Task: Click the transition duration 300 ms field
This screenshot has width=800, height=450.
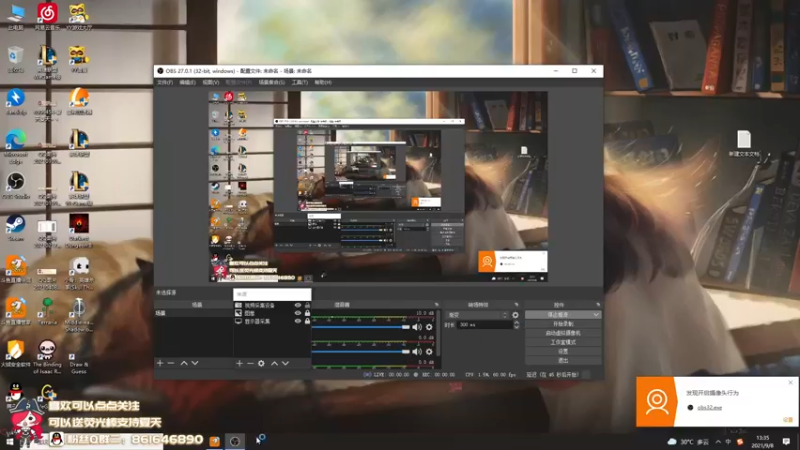Action: pyautogui.click(x=485, y=325)
